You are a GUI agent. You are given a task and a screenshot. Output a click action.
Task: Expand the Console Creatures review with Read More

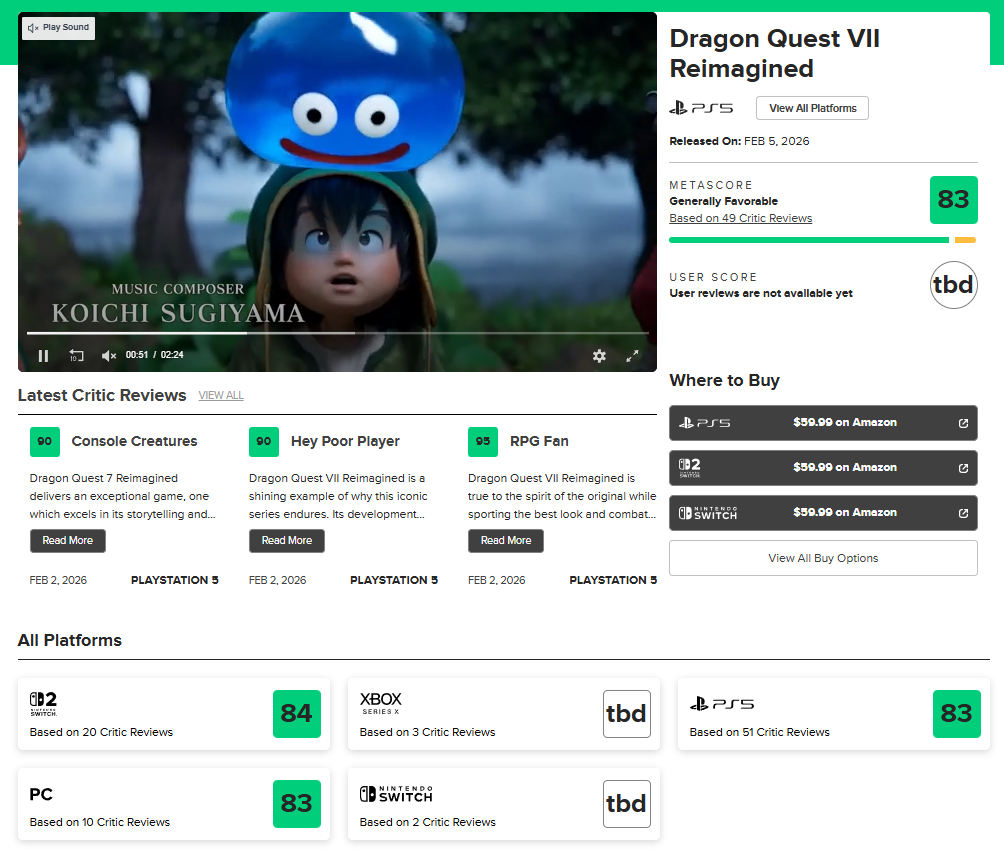(x=67, y=540)
